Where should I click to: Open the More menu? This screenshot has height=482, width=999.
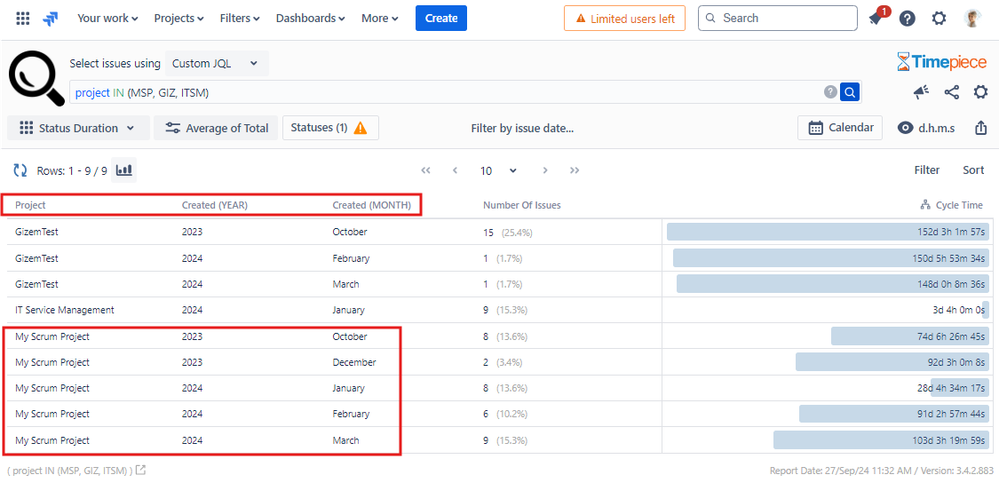pos(380,18)
